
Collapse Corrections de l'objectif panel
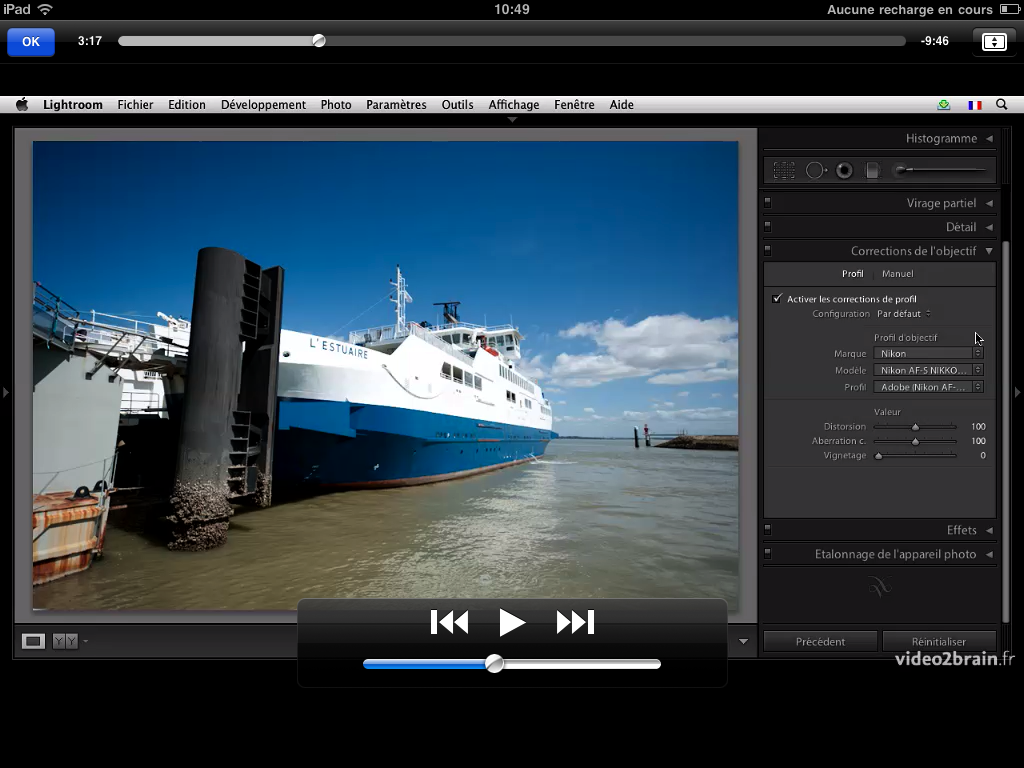(989, 251)
